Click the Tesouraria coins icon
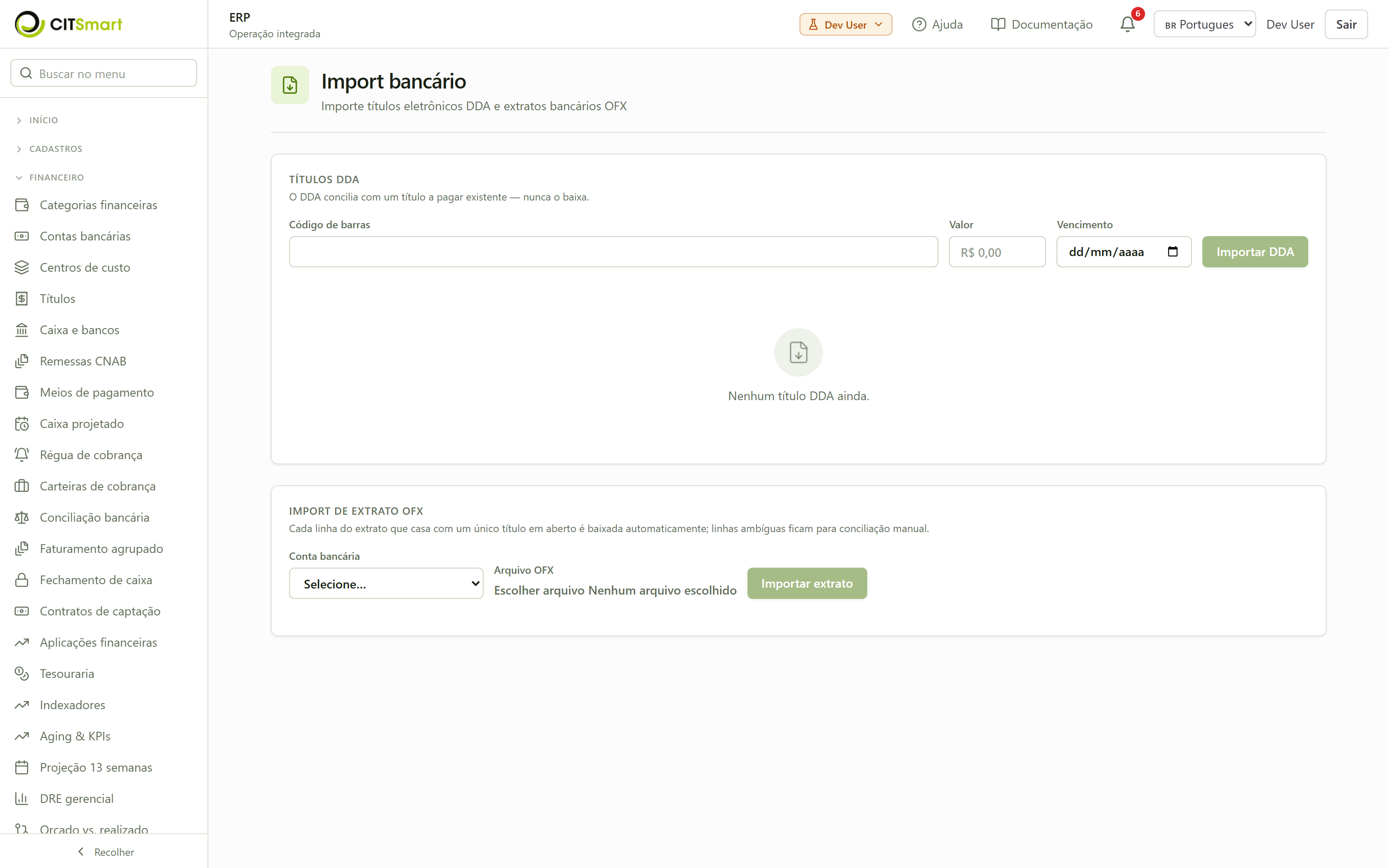Image resolution: width=1389 pixels, height=868 pixels. pos(22,674)
